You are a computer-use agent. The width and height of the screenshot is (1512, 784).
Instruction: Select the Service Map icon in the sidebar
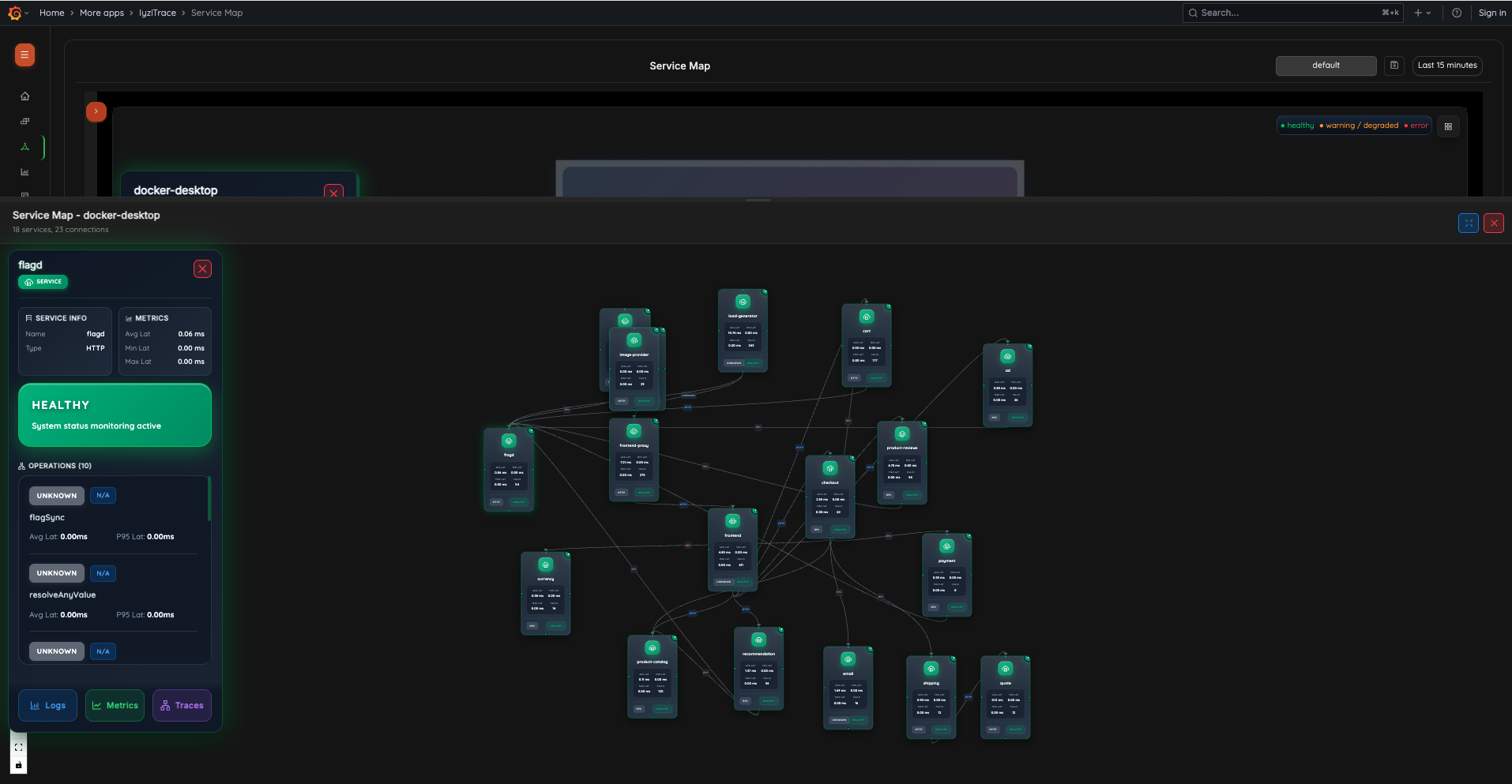24,147
